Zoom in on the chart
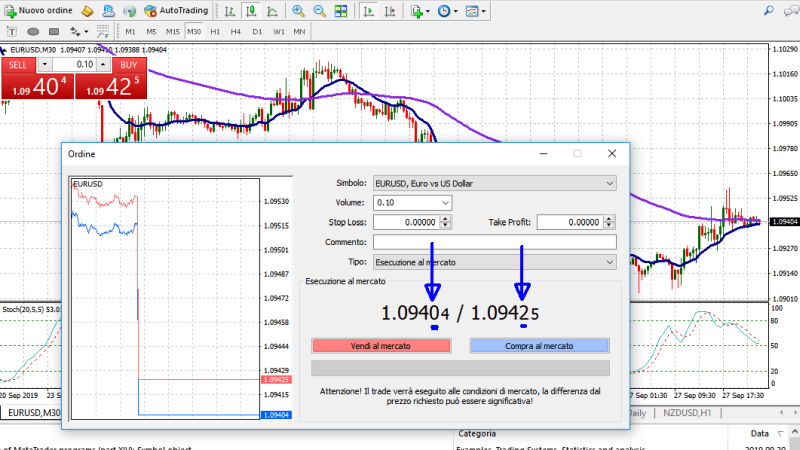This screenshot has width=800, height=450. (299, 11)
